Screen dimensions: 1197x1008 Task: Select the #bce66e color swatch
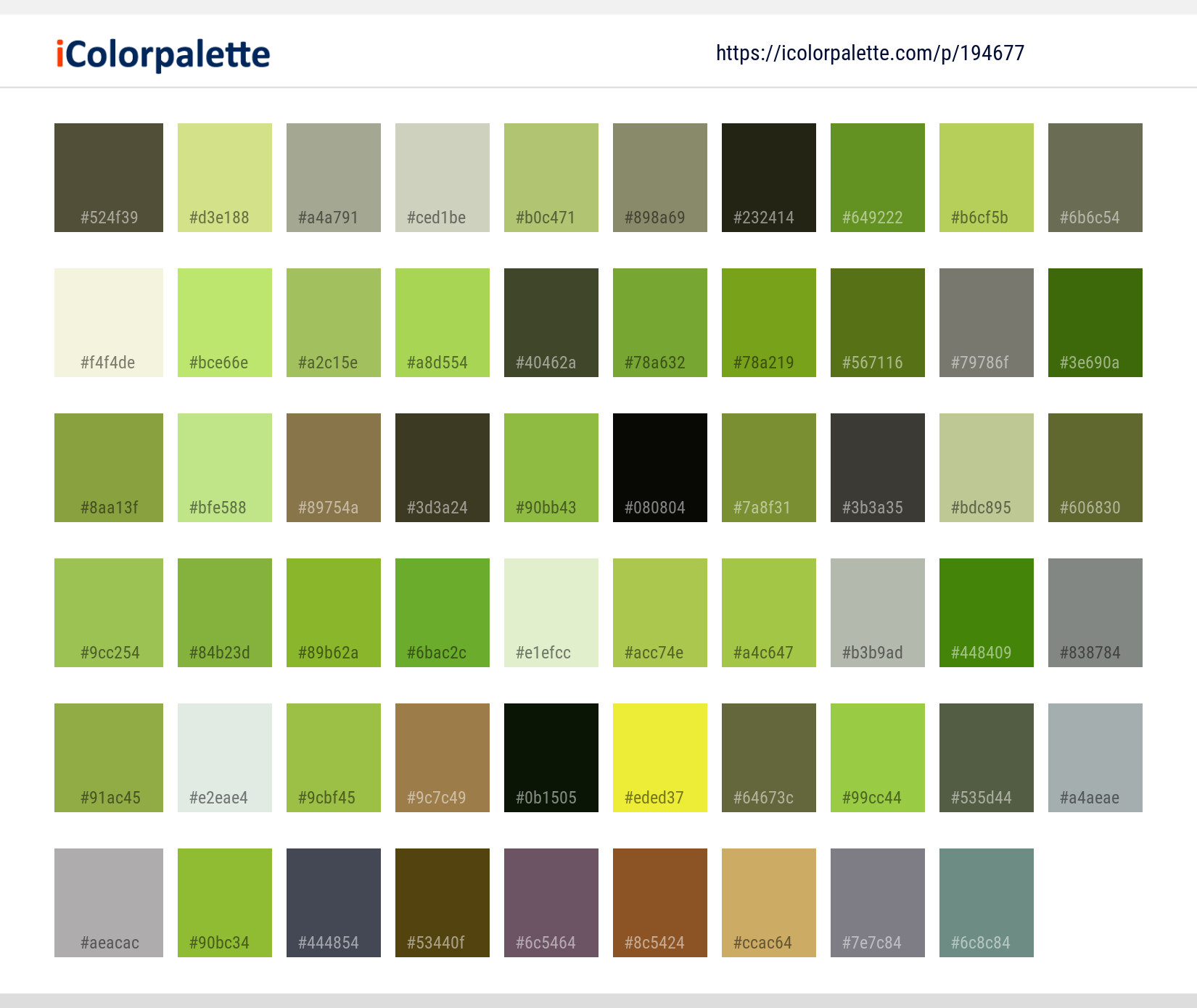pyautogui.click(x=225, y=323)
